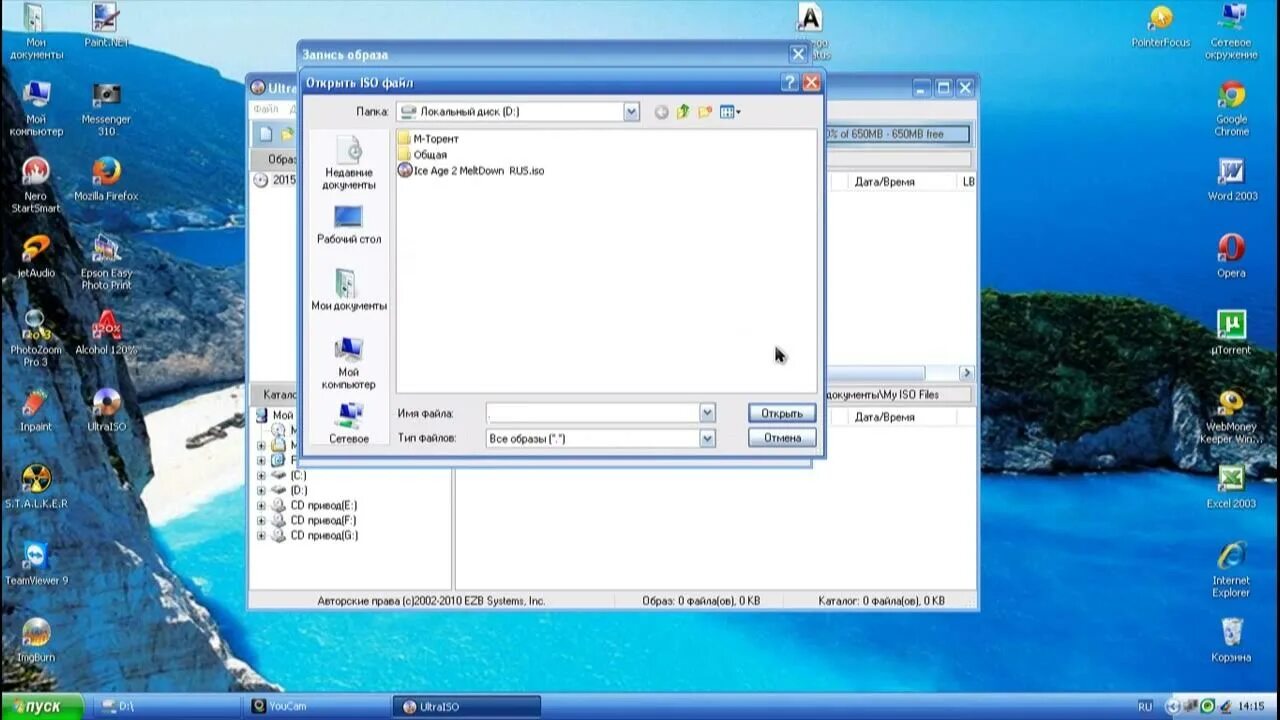
Task: Open ImgBurn desktop icon
Action: 36,641
